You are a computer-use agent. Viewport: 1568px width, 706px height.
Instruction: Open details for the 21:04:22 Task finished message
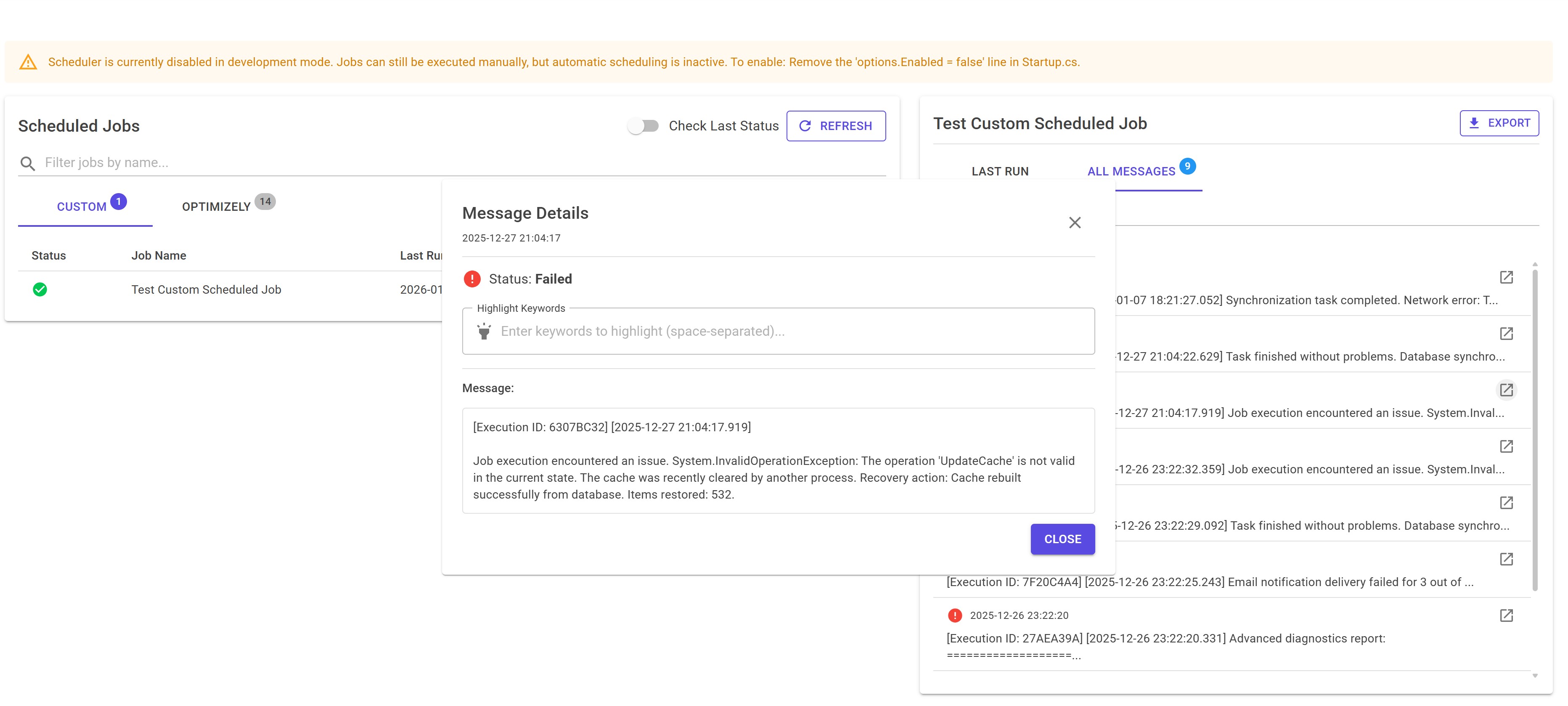[x=1506, y=333]
